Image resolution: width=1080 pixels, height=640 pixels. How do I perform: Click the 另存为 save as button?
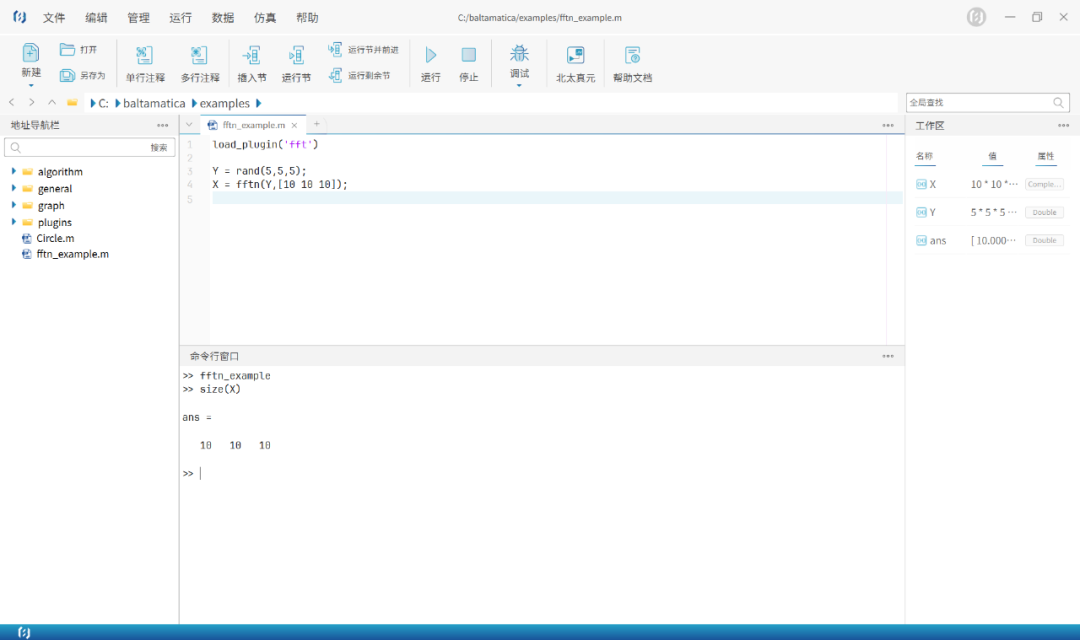(82, 76)
